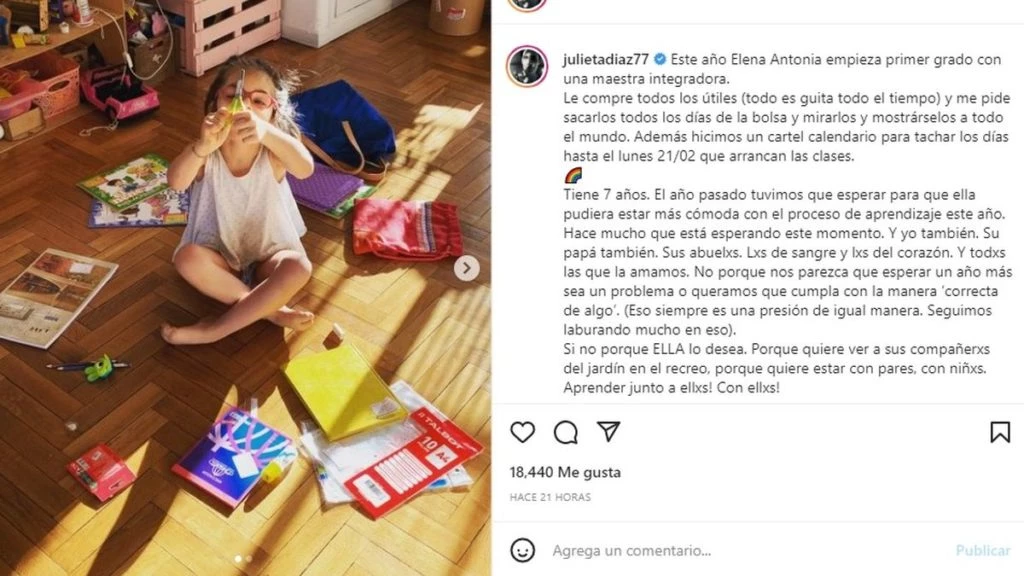The image size is (1024, 576).
Task: View the 18,440 Me gusta likes list
Action: click(566, 472)
